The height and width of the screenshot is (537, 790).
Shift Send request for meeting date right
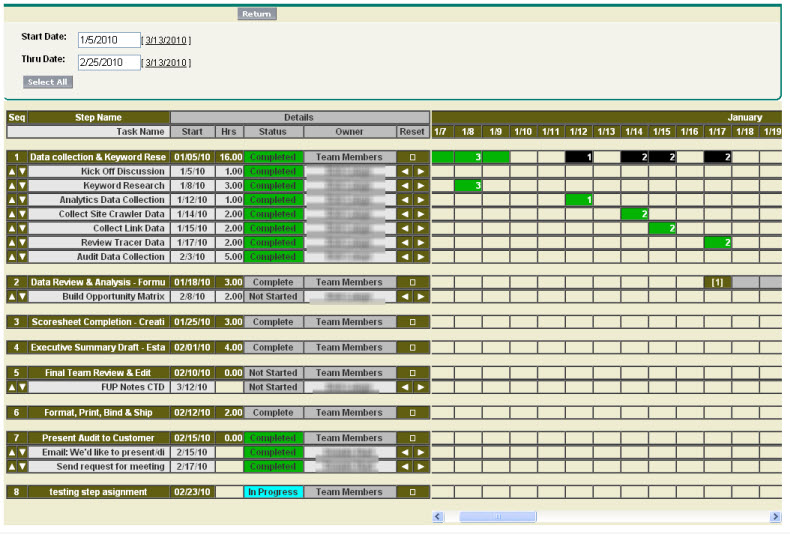[421, 466]
